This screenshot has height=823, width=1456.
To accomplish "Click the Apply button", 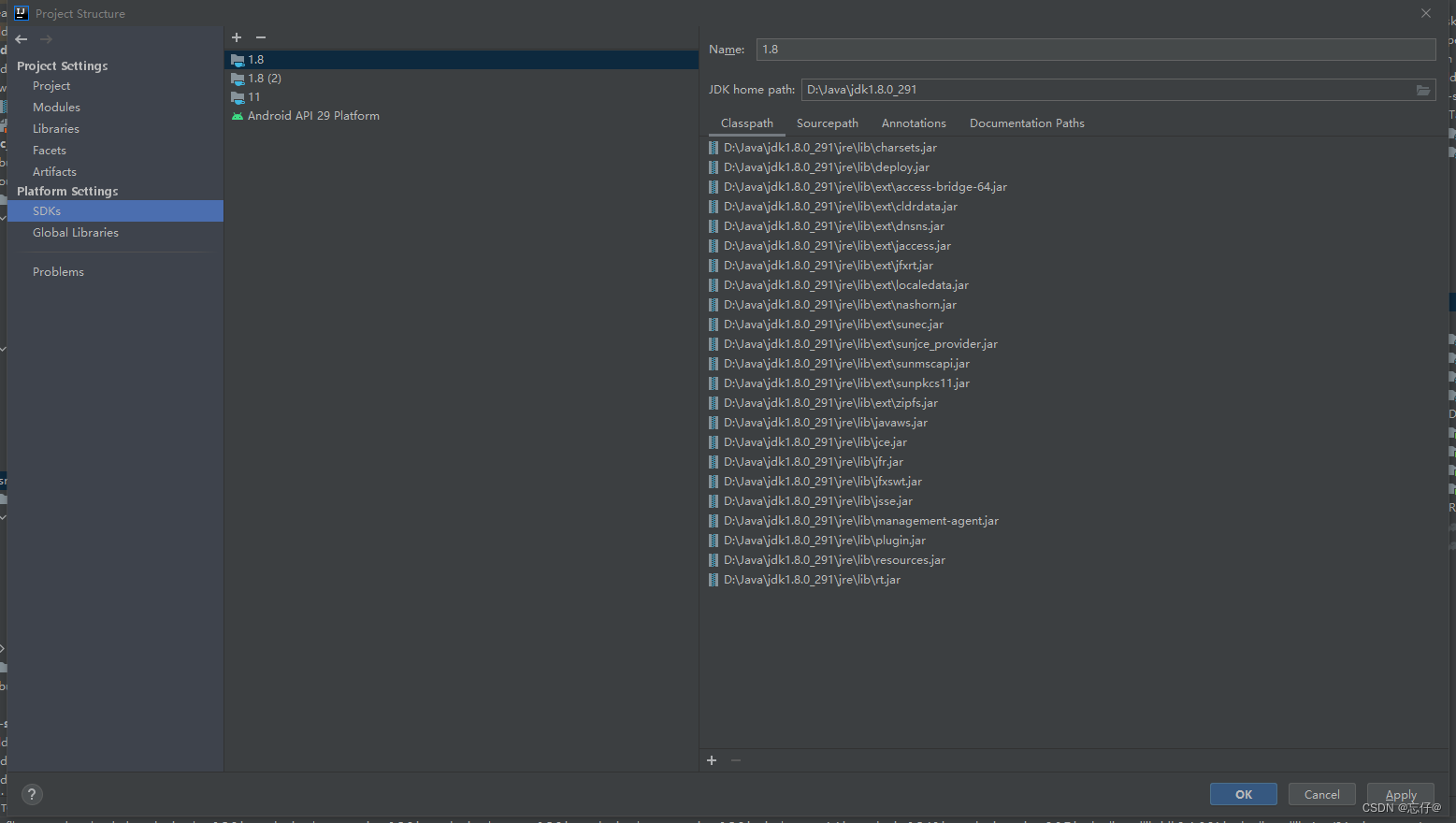I will [x=1400, y=793].
